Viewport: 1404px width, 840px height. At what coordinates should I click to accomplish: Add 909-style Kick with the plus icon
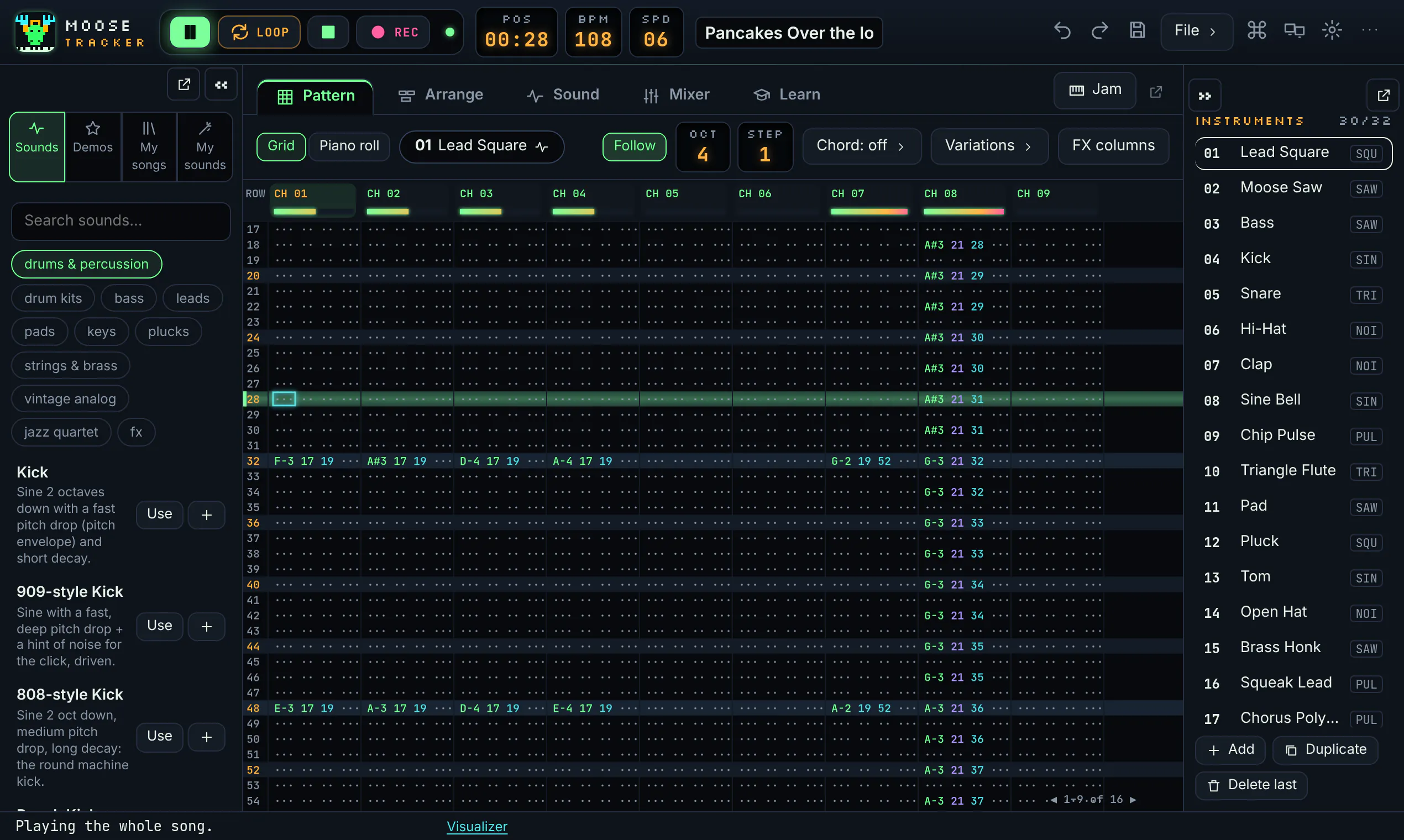207,627
